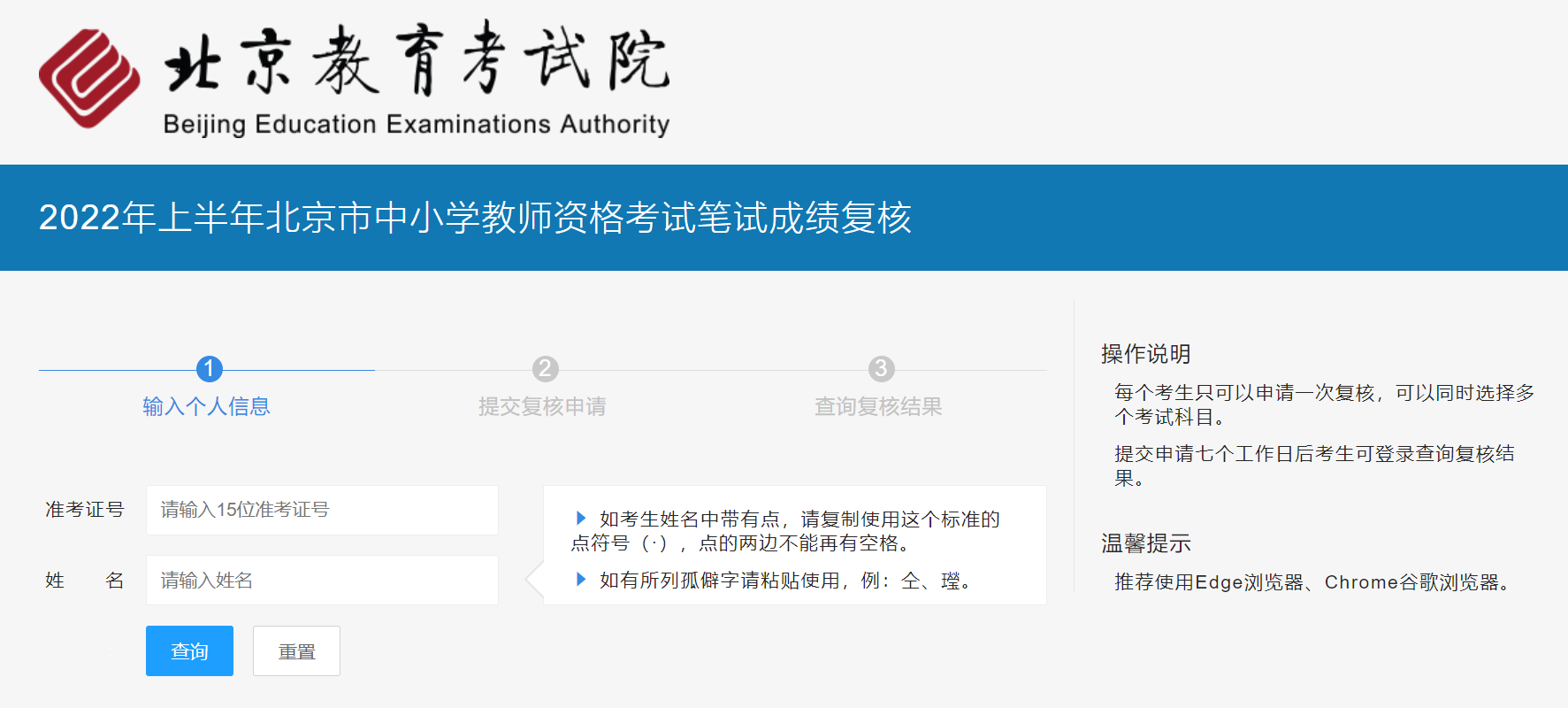Image resolution: width=1568 pixels, height=708 pixels.
Task: Select the 输入个人信息 step label
Action: pyautogui.click(x=206, y=406)
